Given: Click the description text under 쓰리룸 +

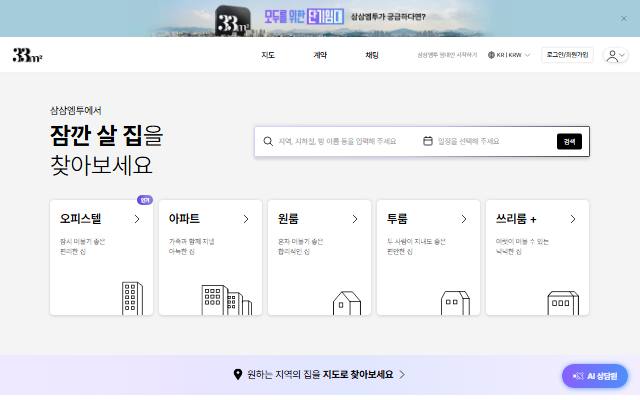Looking at the screenshot, I should 522,247.
